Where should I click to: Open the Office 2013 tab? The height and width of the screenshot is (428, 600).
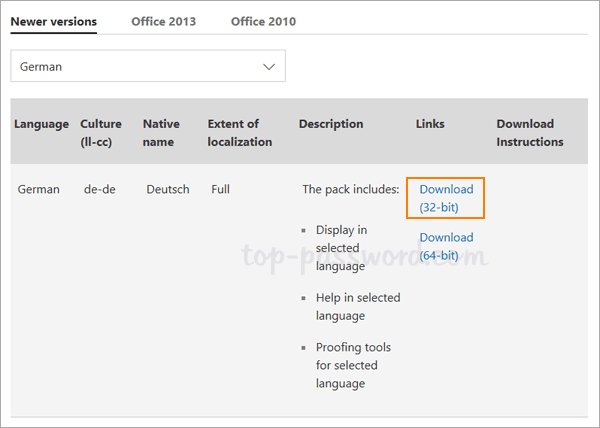[163, 21]
